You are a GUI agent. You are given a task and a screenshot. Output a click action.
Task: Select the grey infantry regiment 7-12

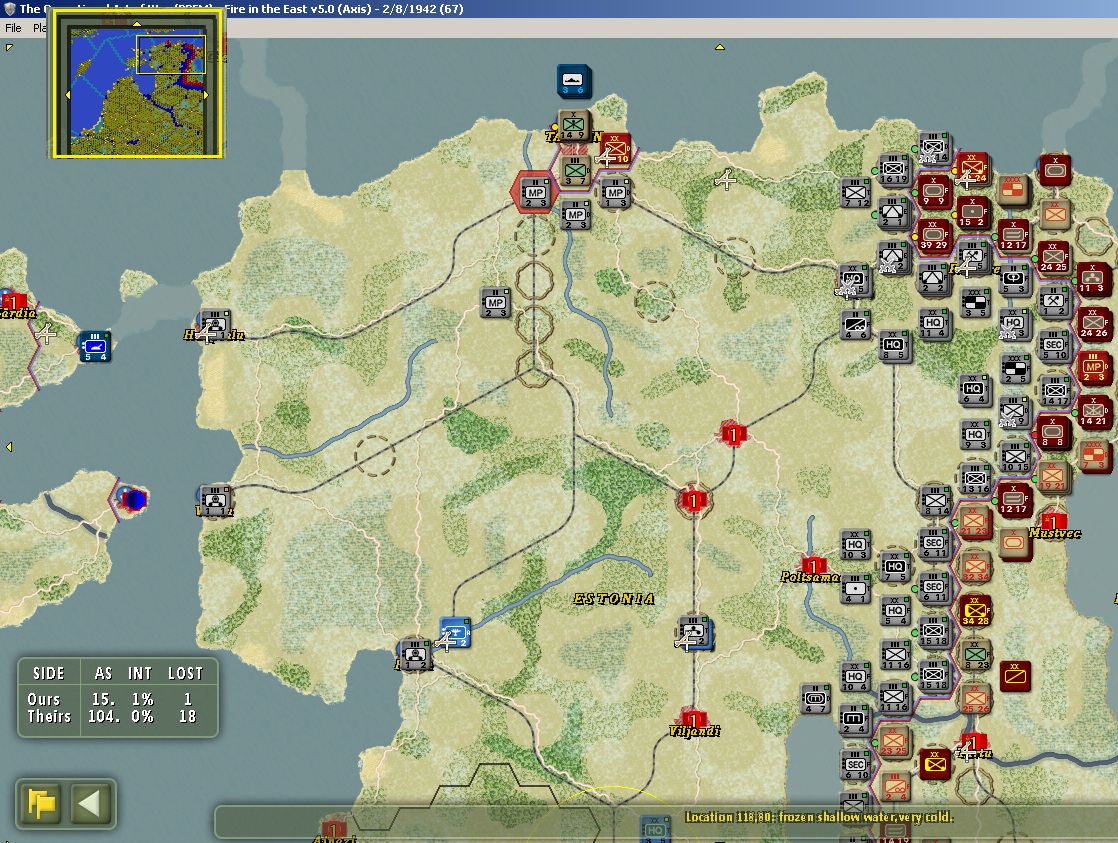click(x=856, y=193)
